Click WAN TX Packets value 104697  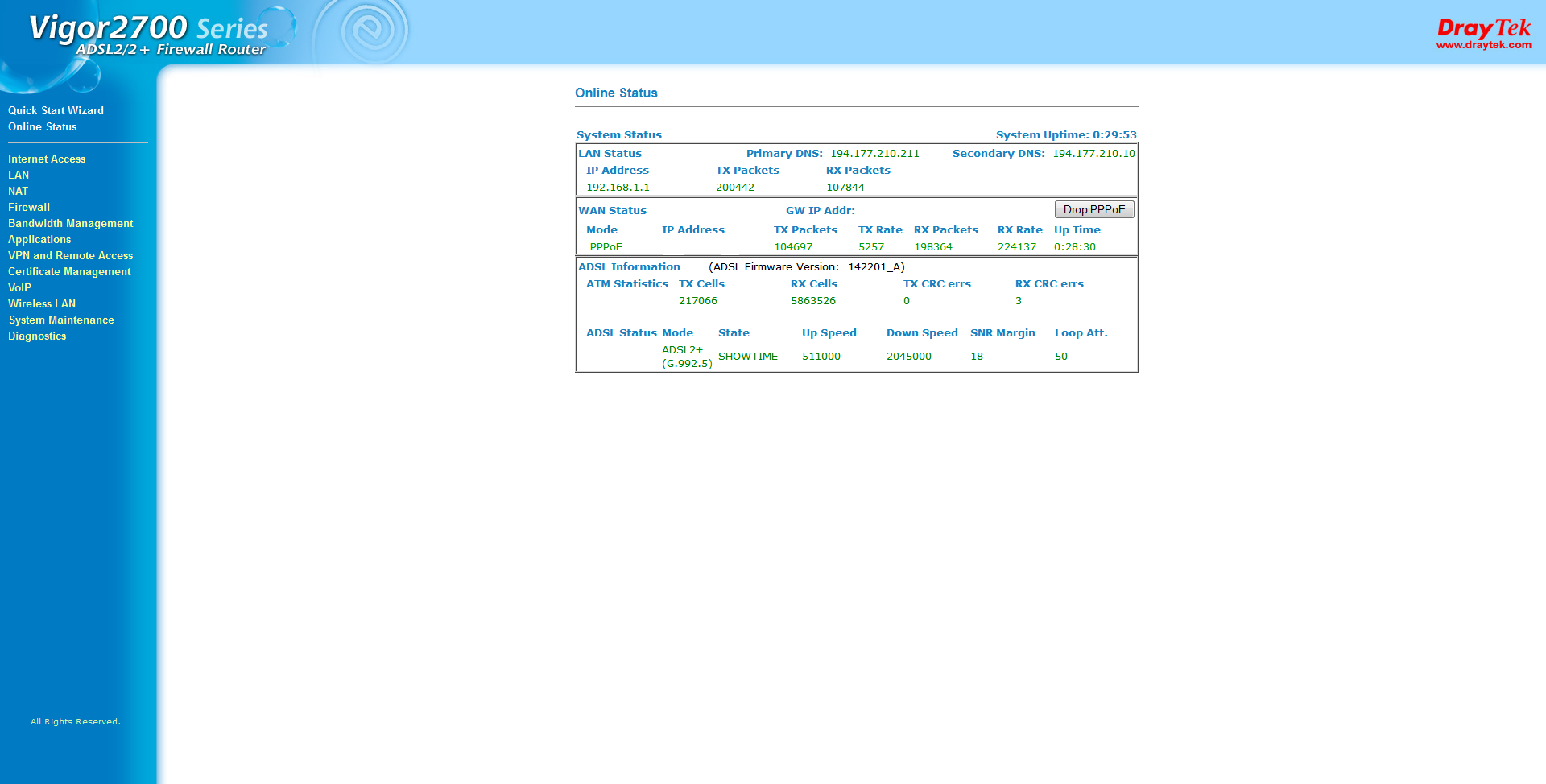pyautogui.click(x=793, y=247)
